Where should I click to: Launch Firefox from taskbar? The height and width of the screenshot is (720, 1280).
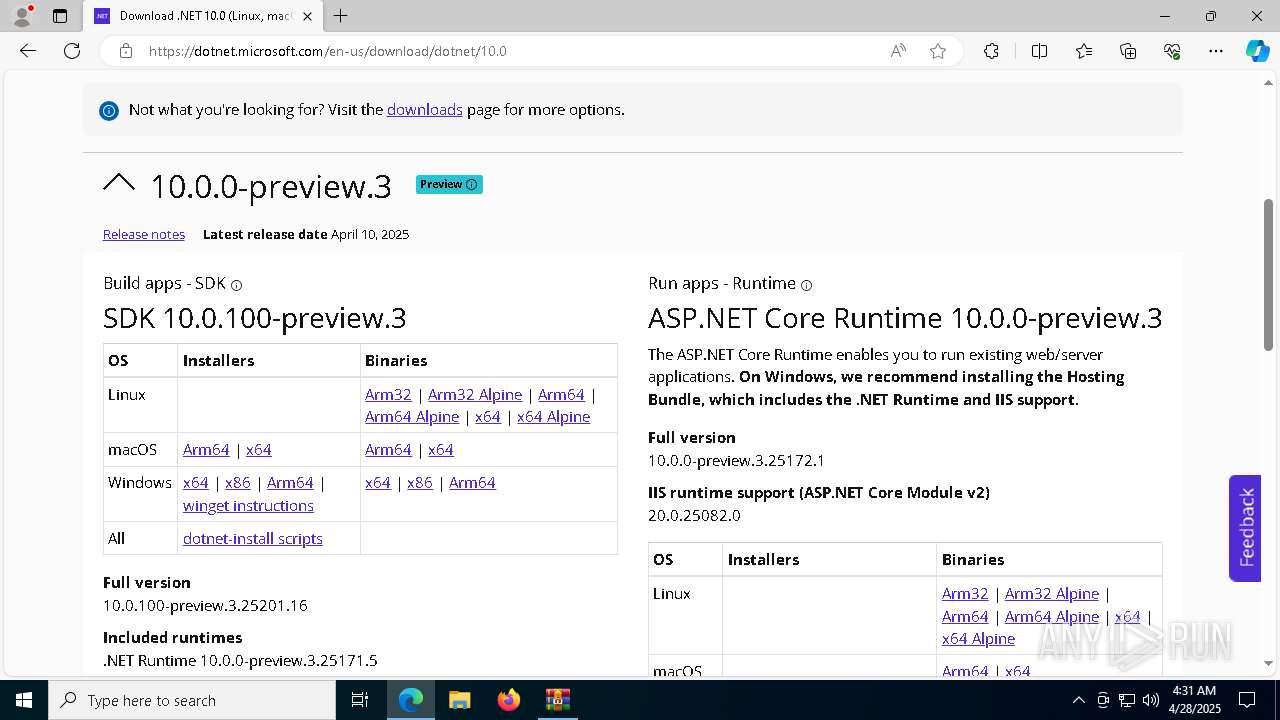pyautogui.click(x=508, y=700)
